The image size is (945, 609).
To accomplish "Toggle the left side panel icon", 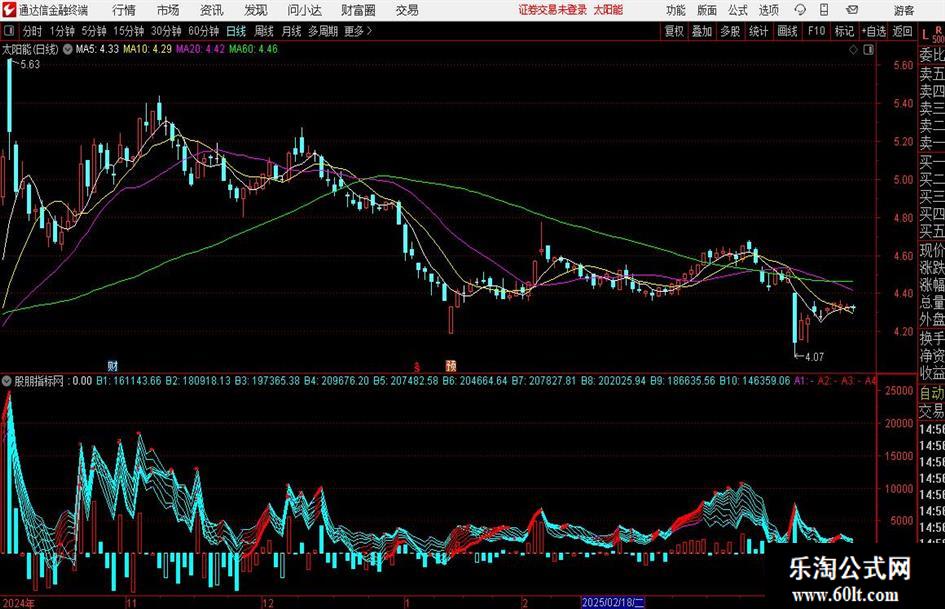I will pyautogui.click(x=8, y=31).
